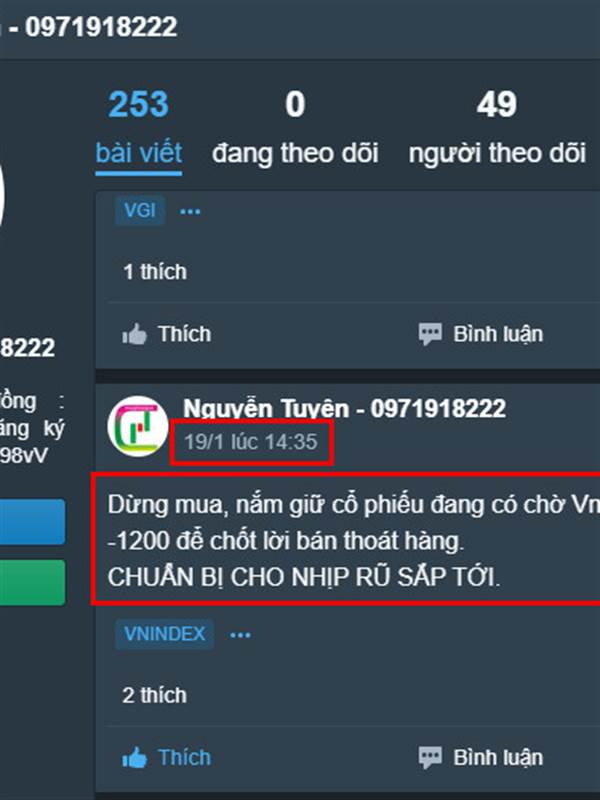Viewport: 600px width, 800px height.
Task: Open Nguyễn Tuyên's profile avatar
Action: point(138,426)
